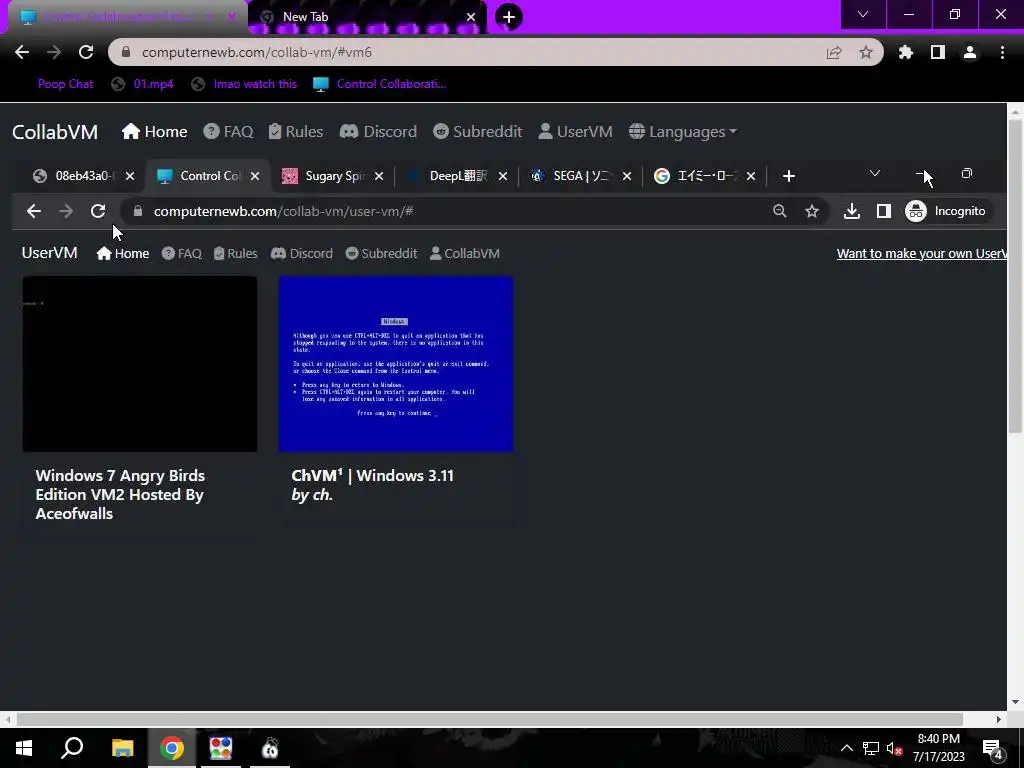This screenshot has width=1024, height=768.
Task: Open the zoom magnifier icon in the VM address bar
Action: click(780, 211)
